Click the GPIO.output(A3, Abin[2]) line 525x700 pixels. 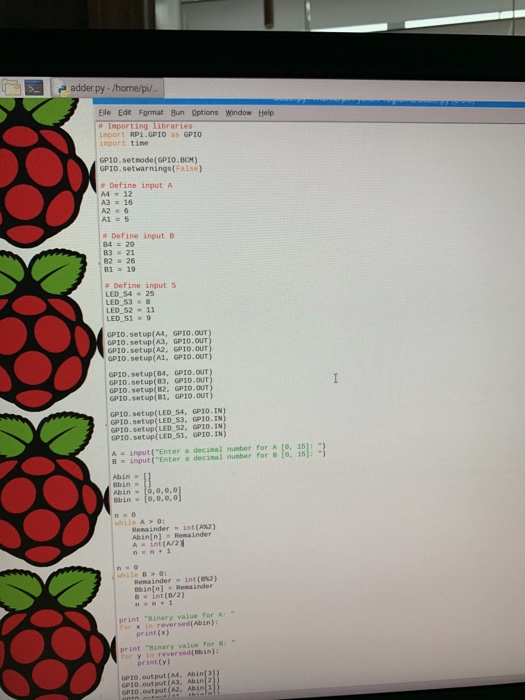point(171,683)
